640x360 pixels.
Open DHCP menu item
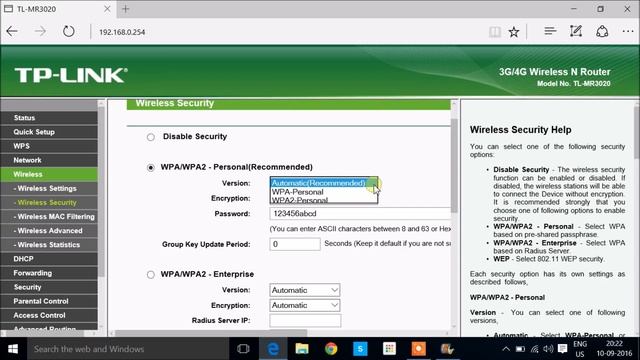click(49, 259)
